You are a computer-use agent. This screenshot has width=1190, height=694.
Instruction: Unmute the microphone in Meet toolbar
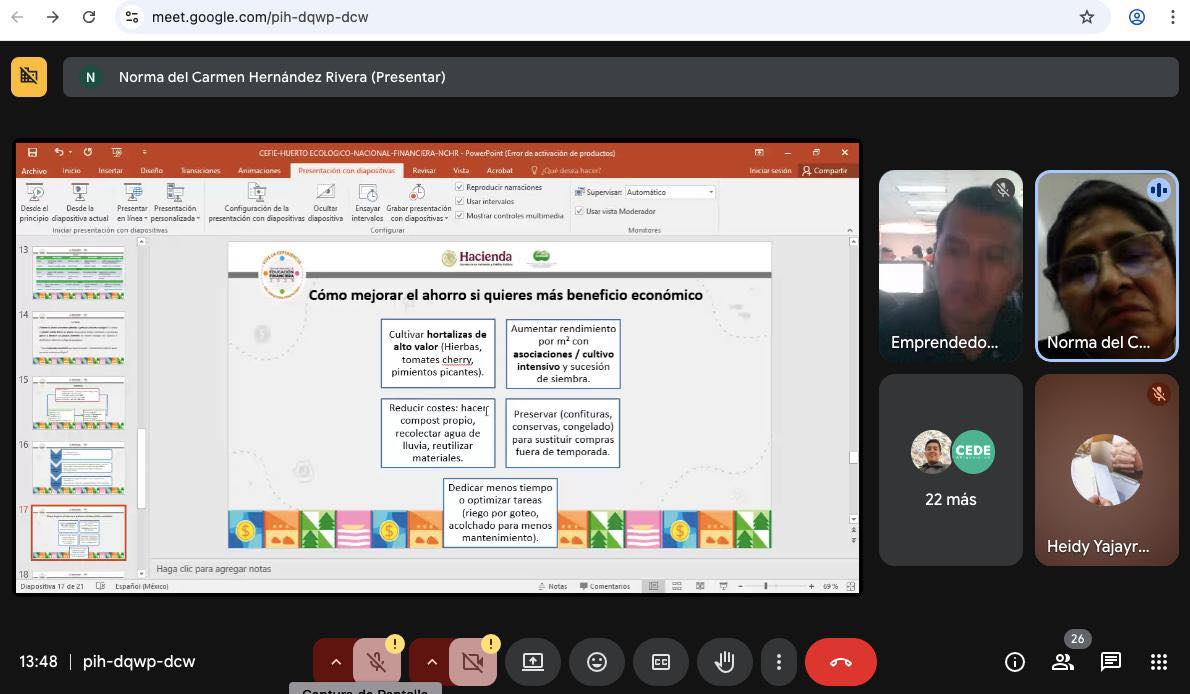click(376, 662)
